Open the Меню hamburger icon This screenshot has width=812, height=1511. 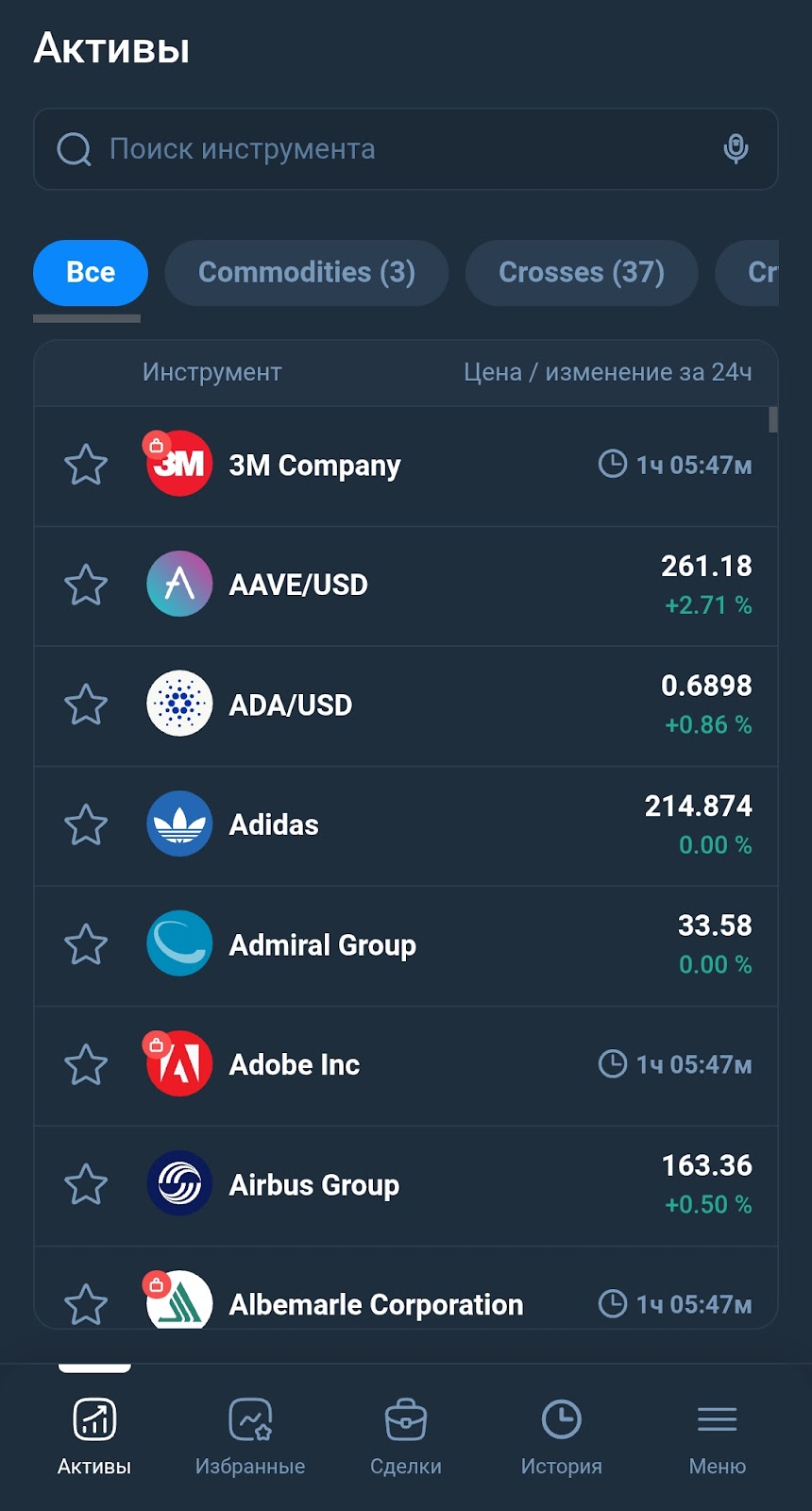pyautogui.click(x=718, y=1418)
